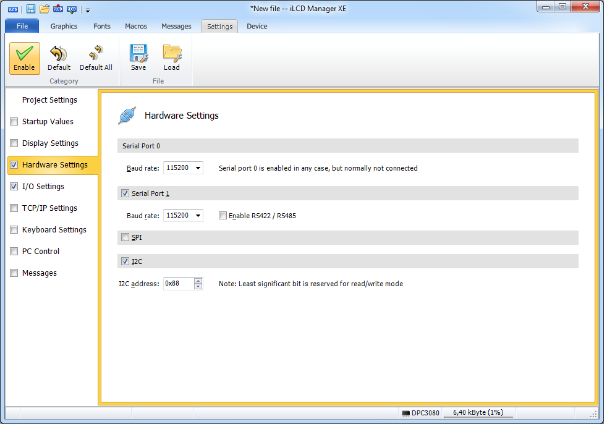Viewport: 604px width, 424px height.
Task: Open Serial Port 0 baud rate dropdown
Action: [x=198, y=168]
